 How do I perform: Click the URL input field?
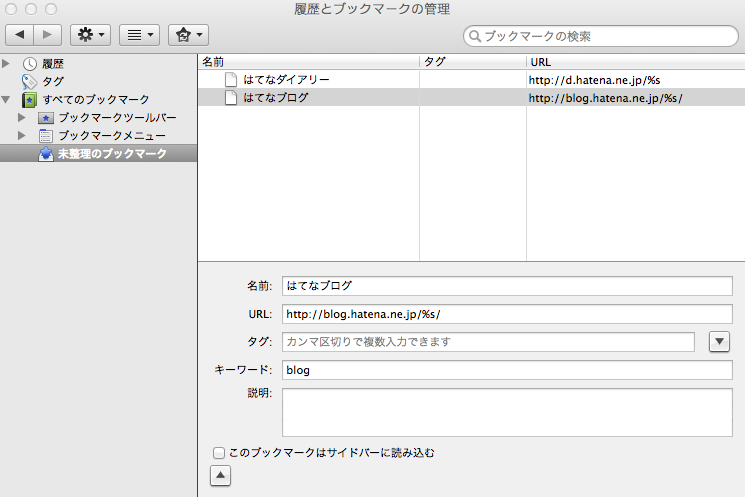click(507, 314)
